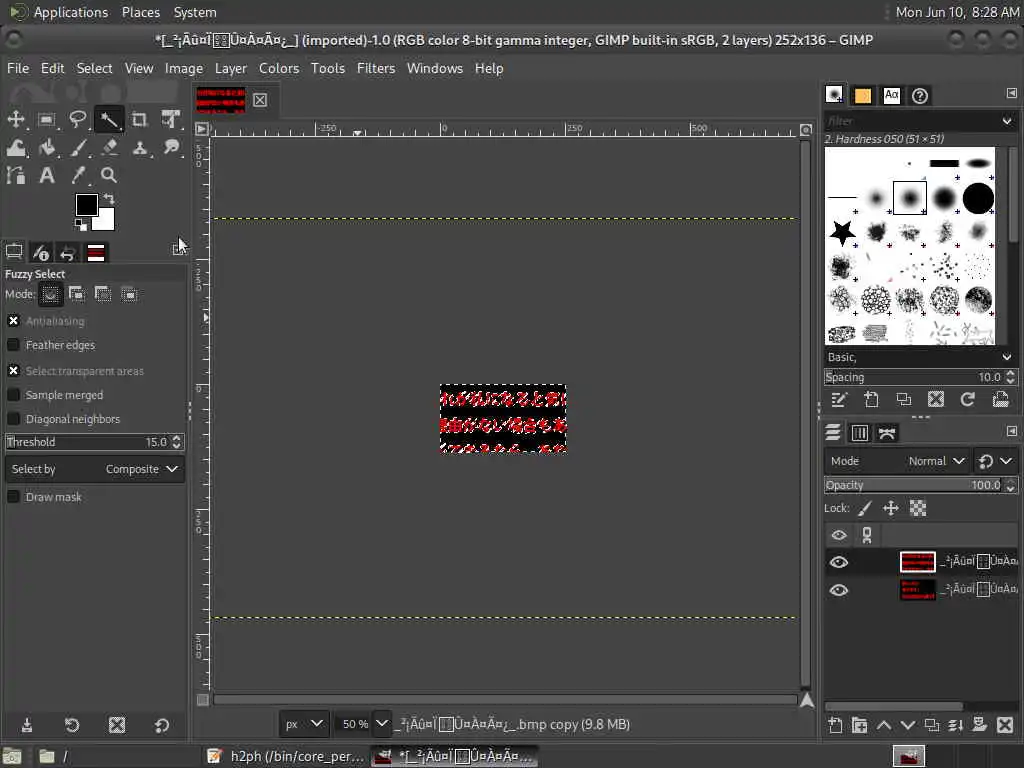Delete the selected layer
The width and height of the screenshot is (1024, 768).
[1005, 725]
